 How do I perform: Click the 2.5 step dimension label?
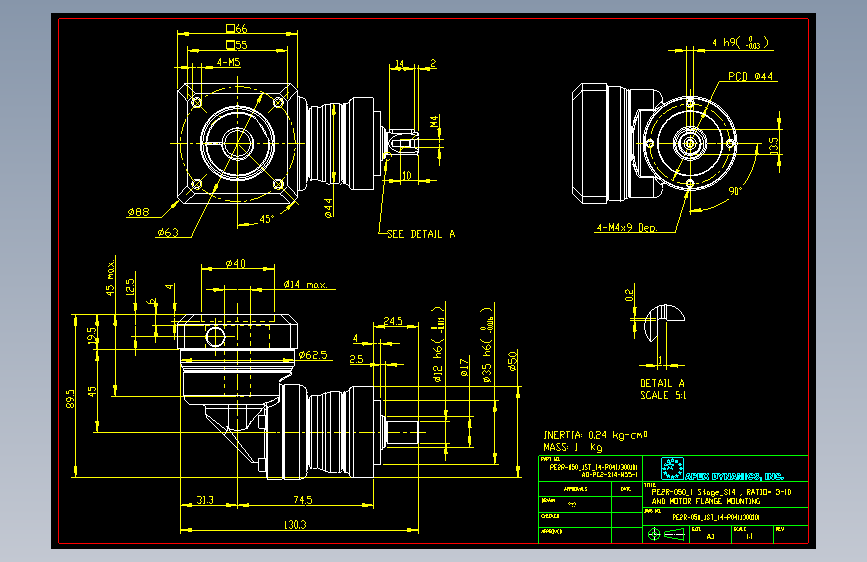(357, 359)
